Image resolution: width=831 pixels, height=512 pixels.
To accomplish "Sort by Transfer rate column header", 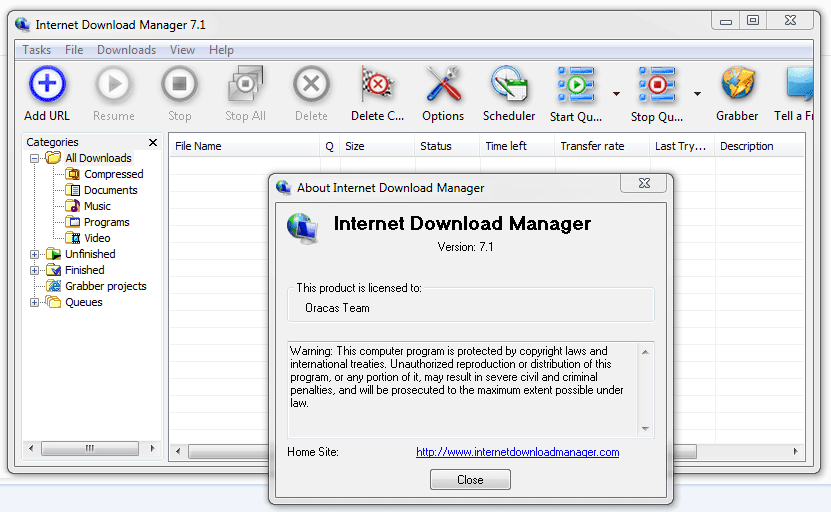I will coord(602,146).
